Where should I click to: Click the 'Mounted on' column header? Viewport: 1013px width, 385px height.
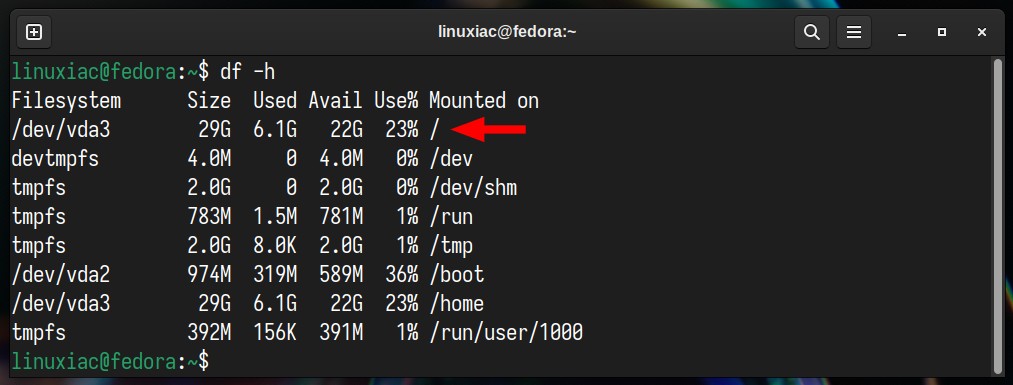point(484,101)
